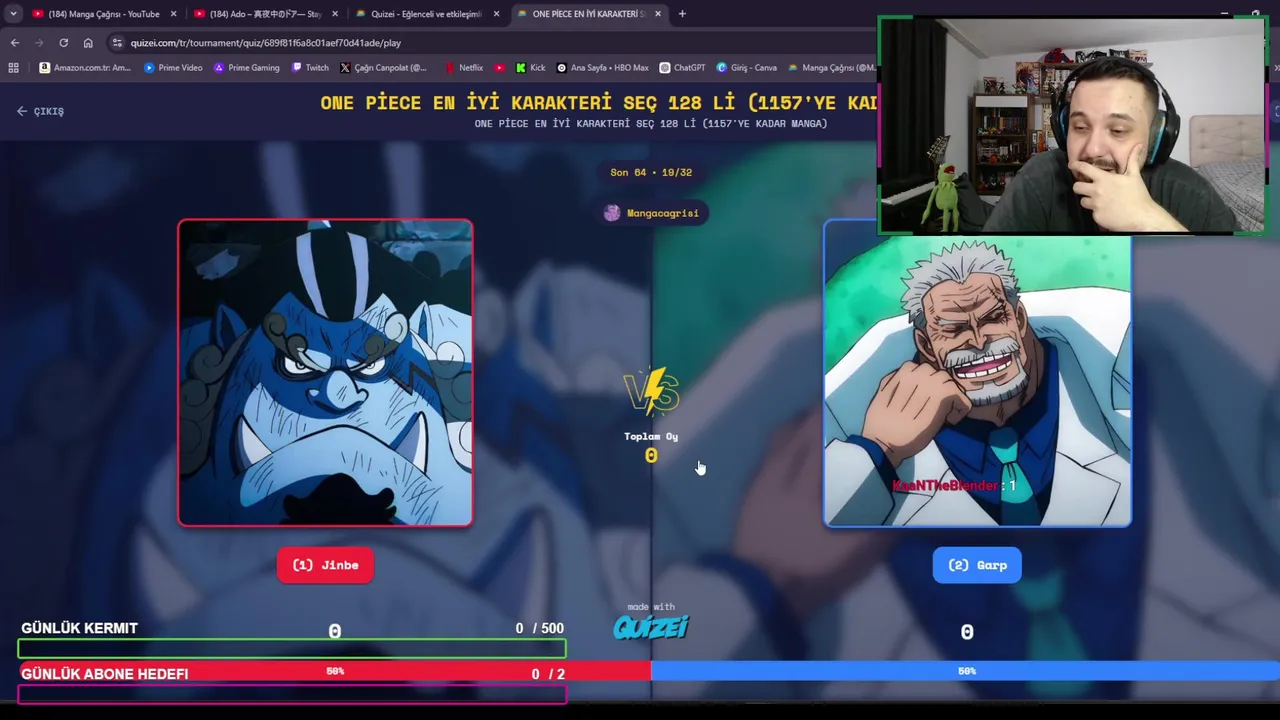Select the ONE PIECE EN İYİ KARAKTERİ tab

590,14
